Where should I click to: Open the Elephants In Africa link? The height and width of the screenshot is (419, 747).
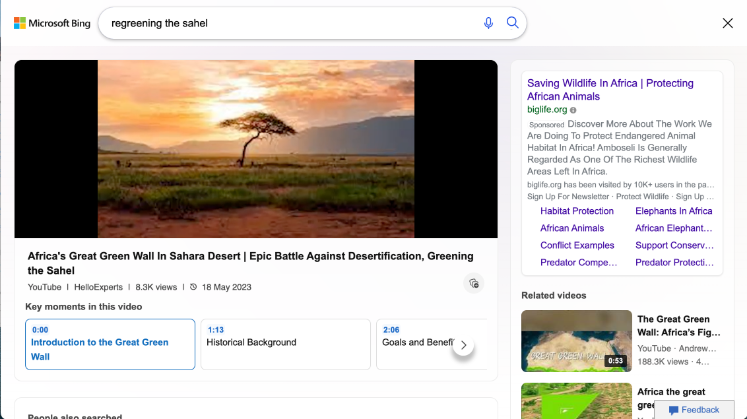pyautogui.click(x=673, y=211)
